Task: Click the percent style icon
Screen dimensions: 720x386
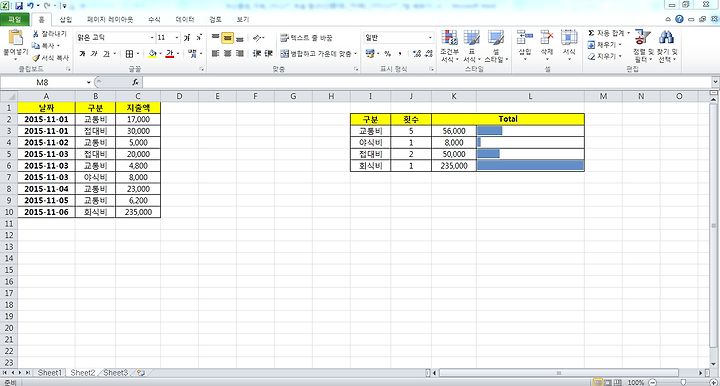Action: pos(388,54)
